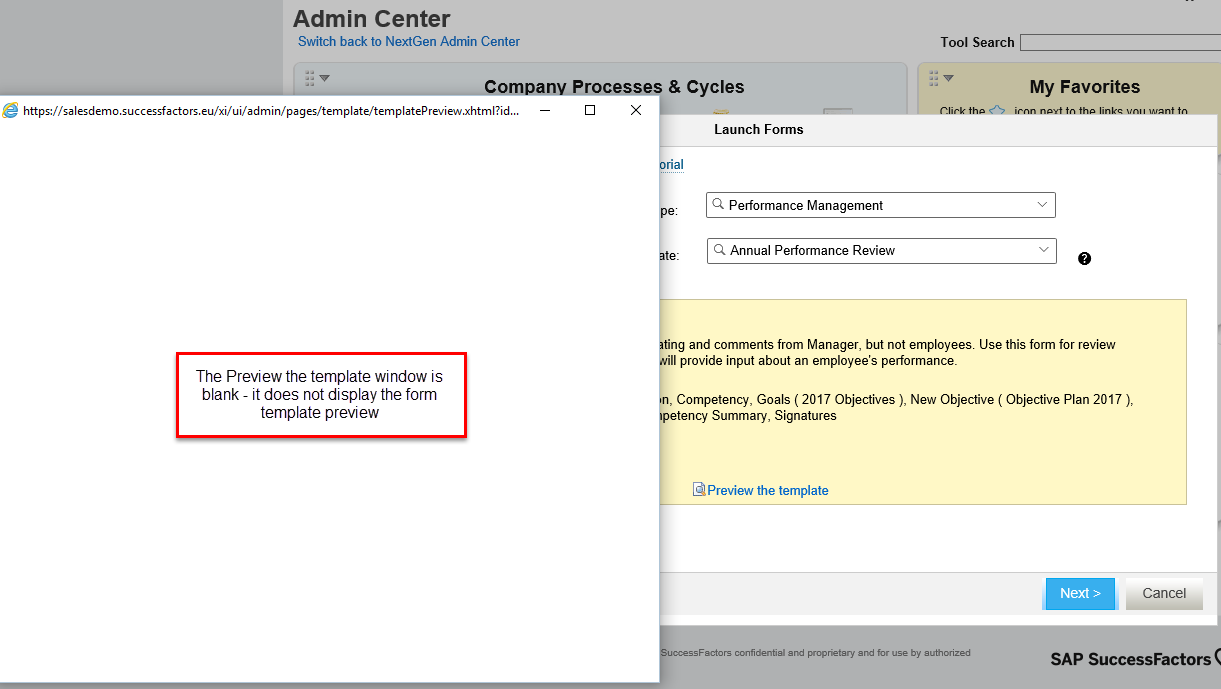Expand the Annual Performance Review template dropdown
1221x689 pixels.
click(1043, 249)
